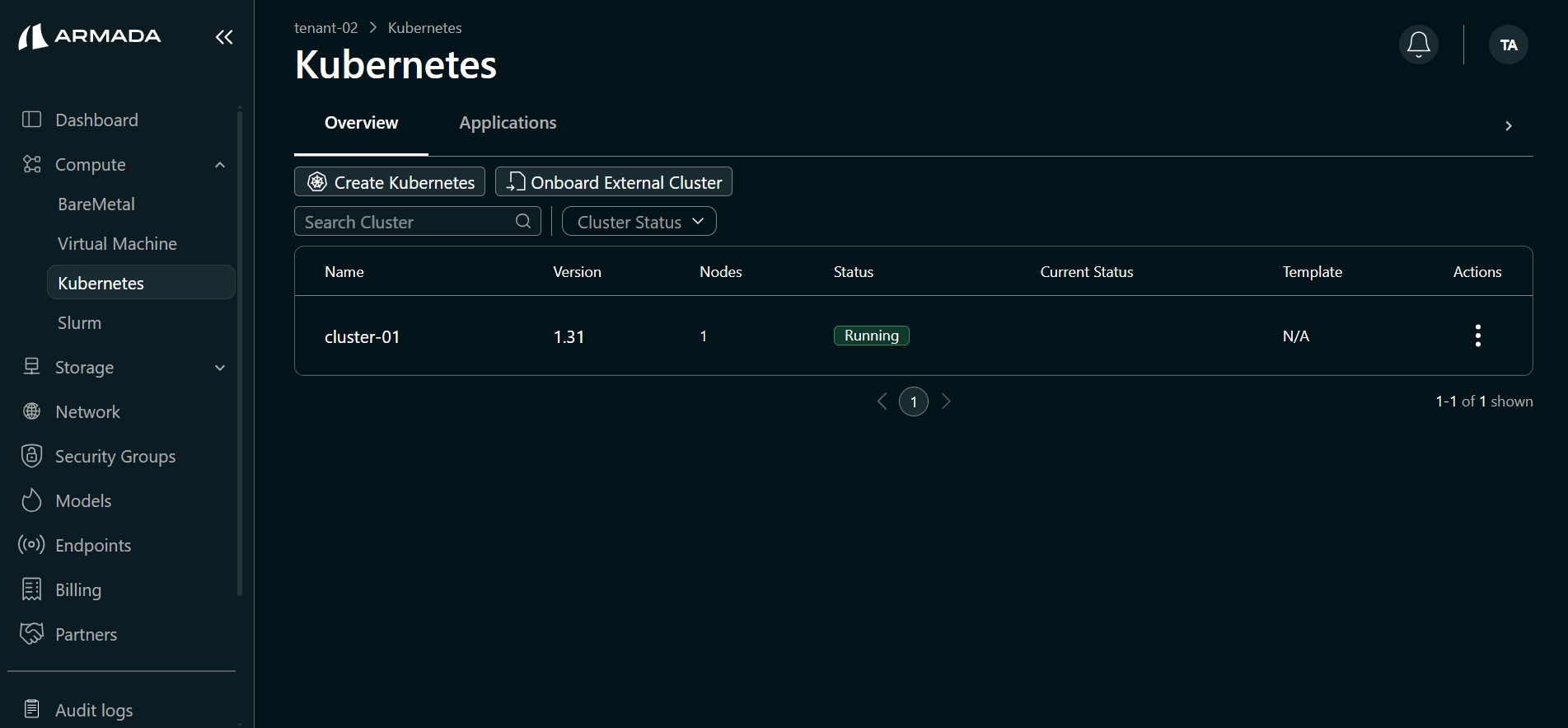Click Onboard External Cluster button
This screenshot has width=1568, height=728.
coord(614,181)
